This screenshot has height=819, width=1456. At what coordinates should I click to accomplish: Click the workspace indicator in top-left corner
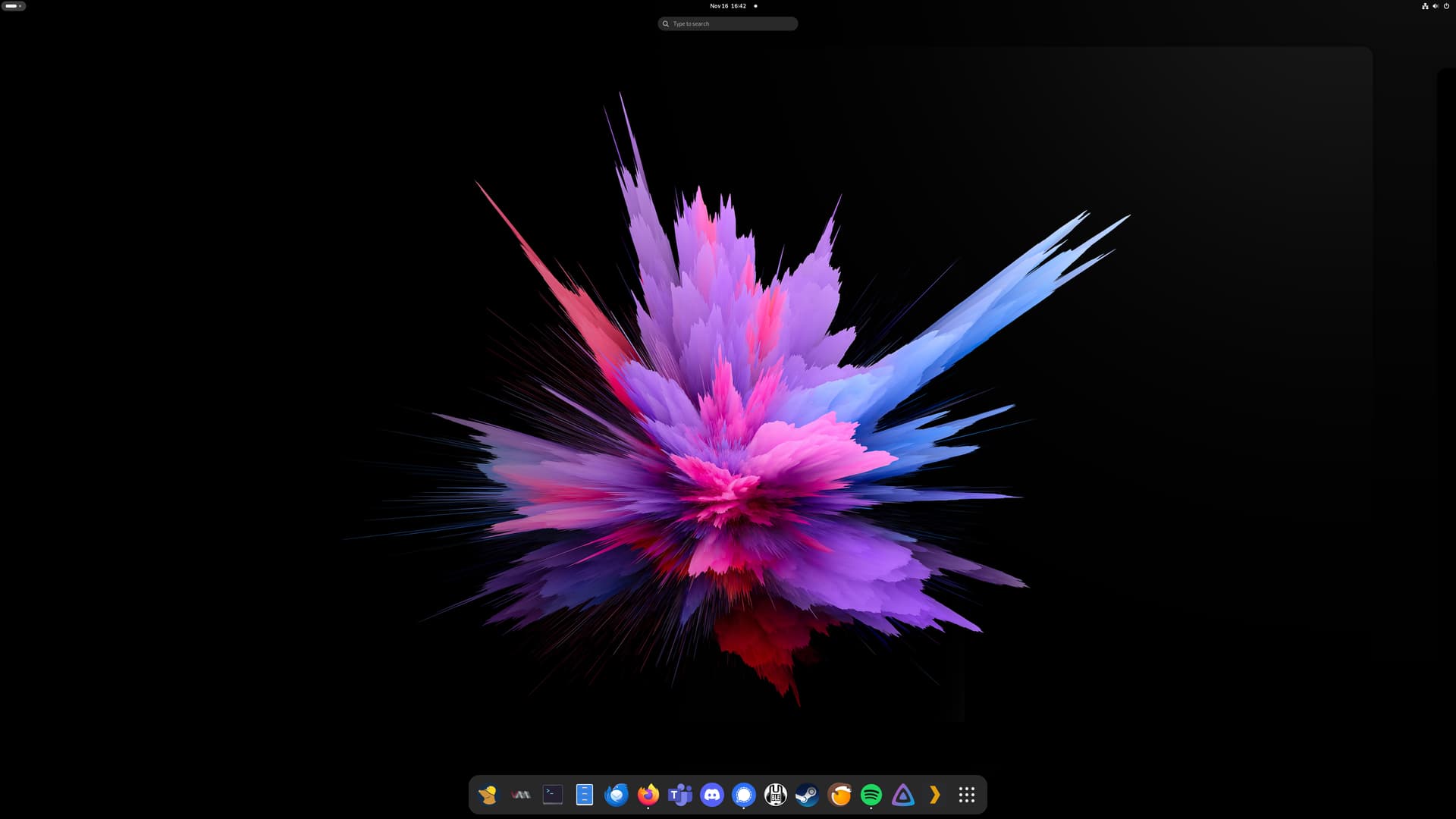14,6
